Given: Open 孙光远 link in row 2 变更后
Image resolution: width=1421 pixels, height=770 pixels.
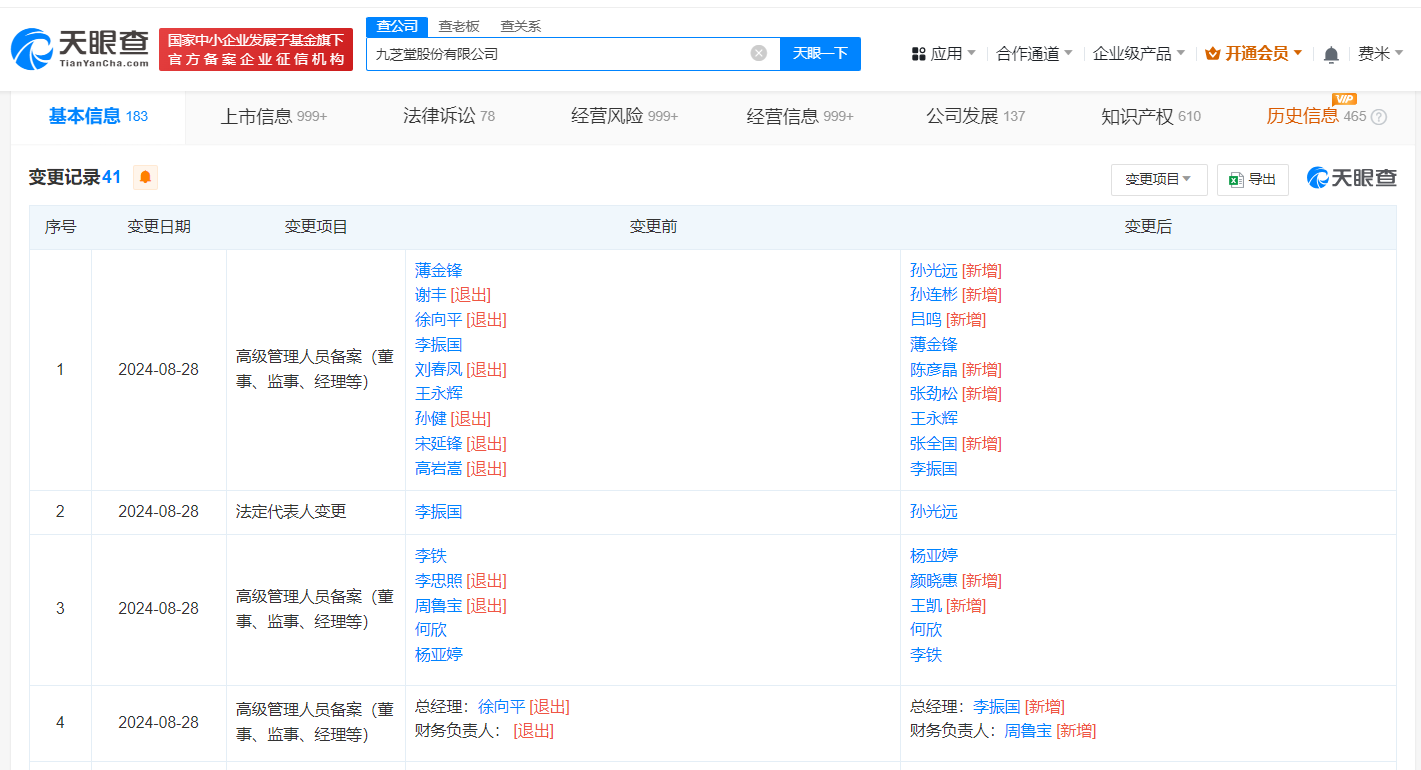Looking at the screenshot, I should click(x=934, y=512).
